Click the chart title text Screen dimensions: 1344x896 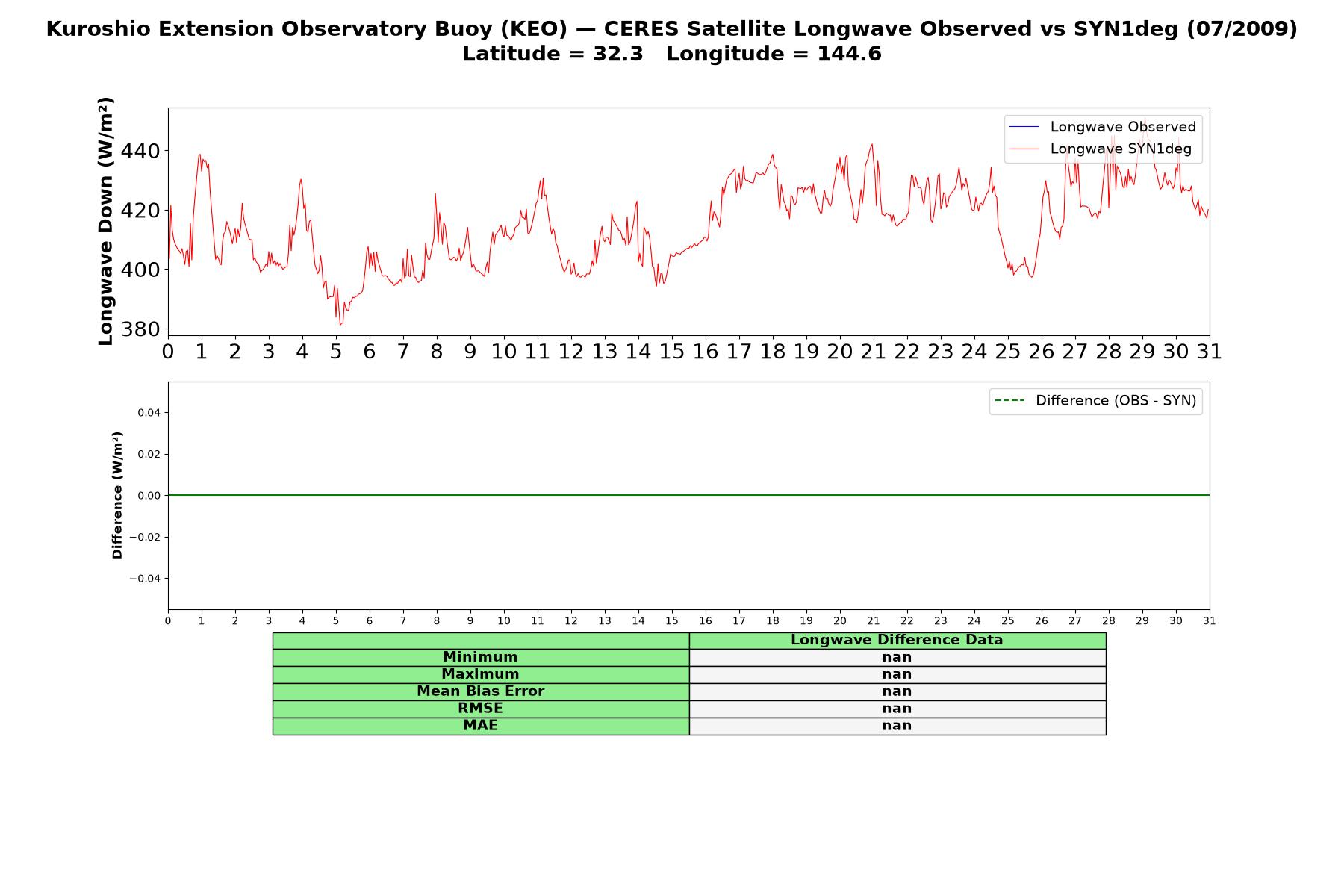coord(672,41)
